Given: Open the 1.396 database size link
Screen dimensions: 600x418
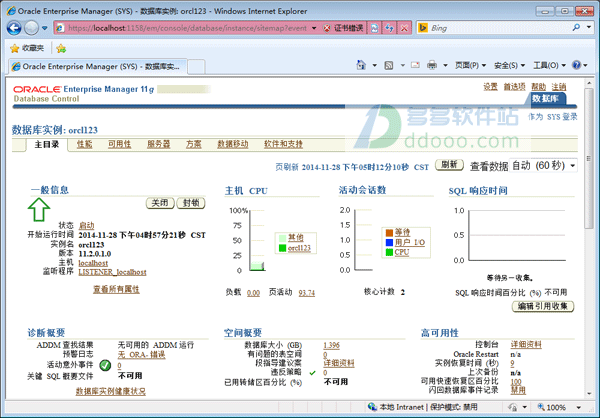Looking at the screenshot, I should point(331,345).
